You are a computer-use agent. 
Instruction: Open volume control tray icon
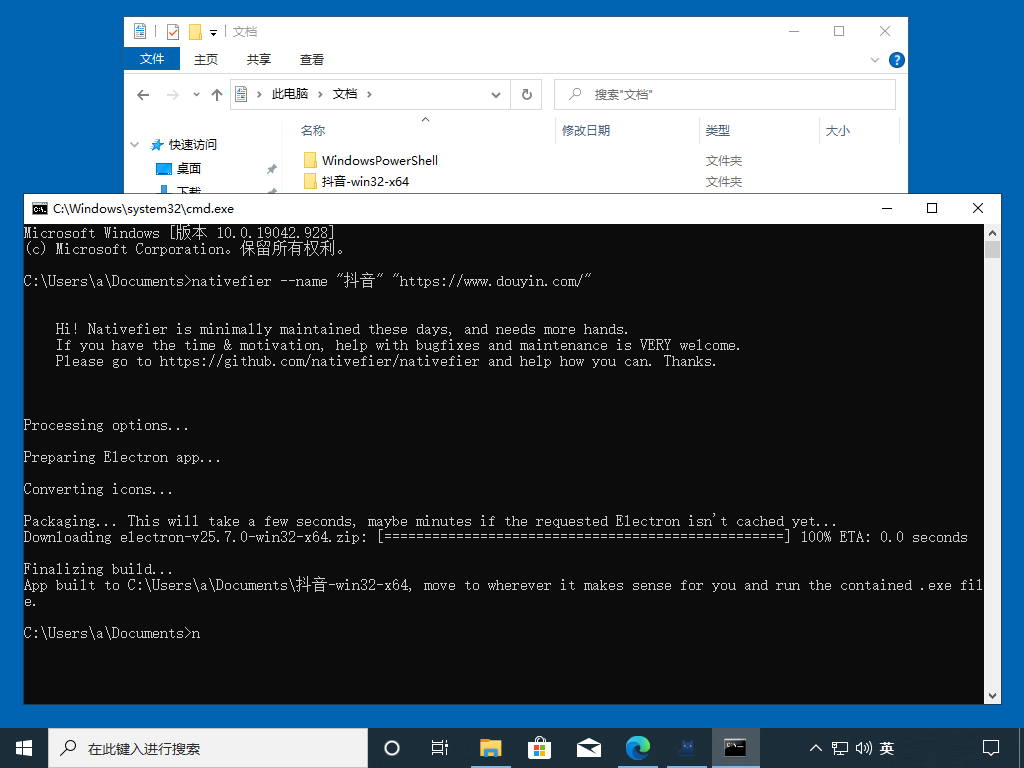coord(863,748)
